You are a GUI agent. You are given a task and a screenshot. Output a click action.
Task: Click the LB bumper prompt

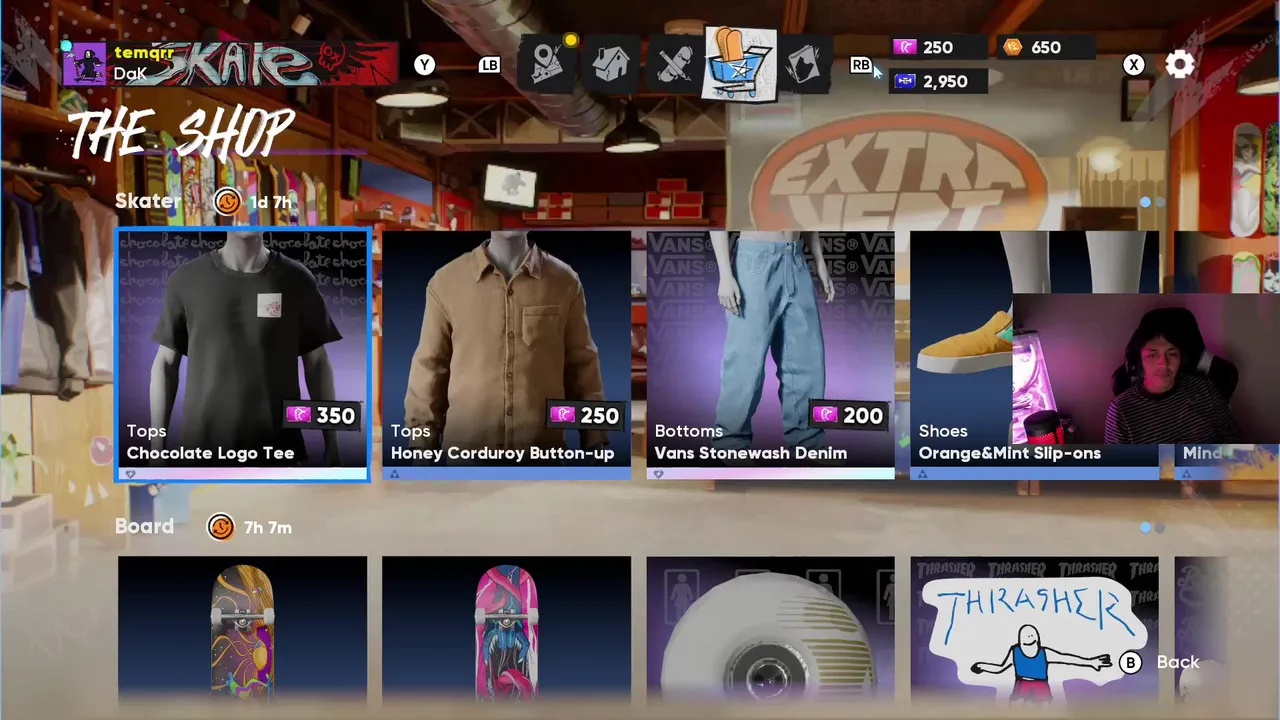[x=489, y=65]
